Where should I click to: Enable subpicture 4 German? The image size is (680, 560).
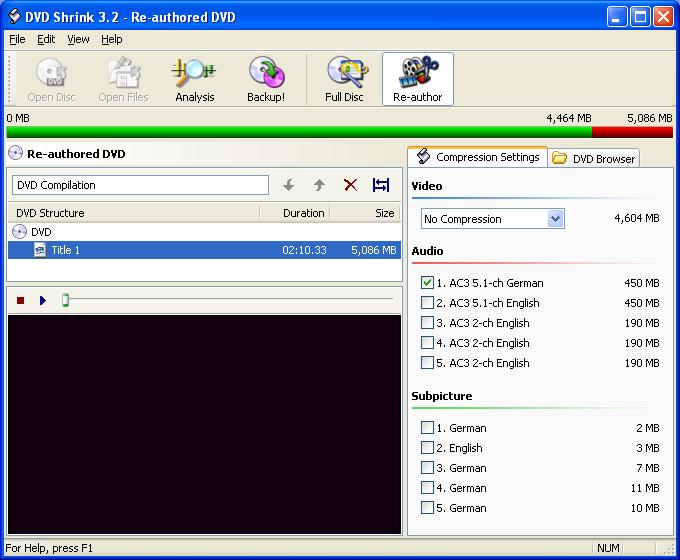pyautogui.click(x=427, y=487)
